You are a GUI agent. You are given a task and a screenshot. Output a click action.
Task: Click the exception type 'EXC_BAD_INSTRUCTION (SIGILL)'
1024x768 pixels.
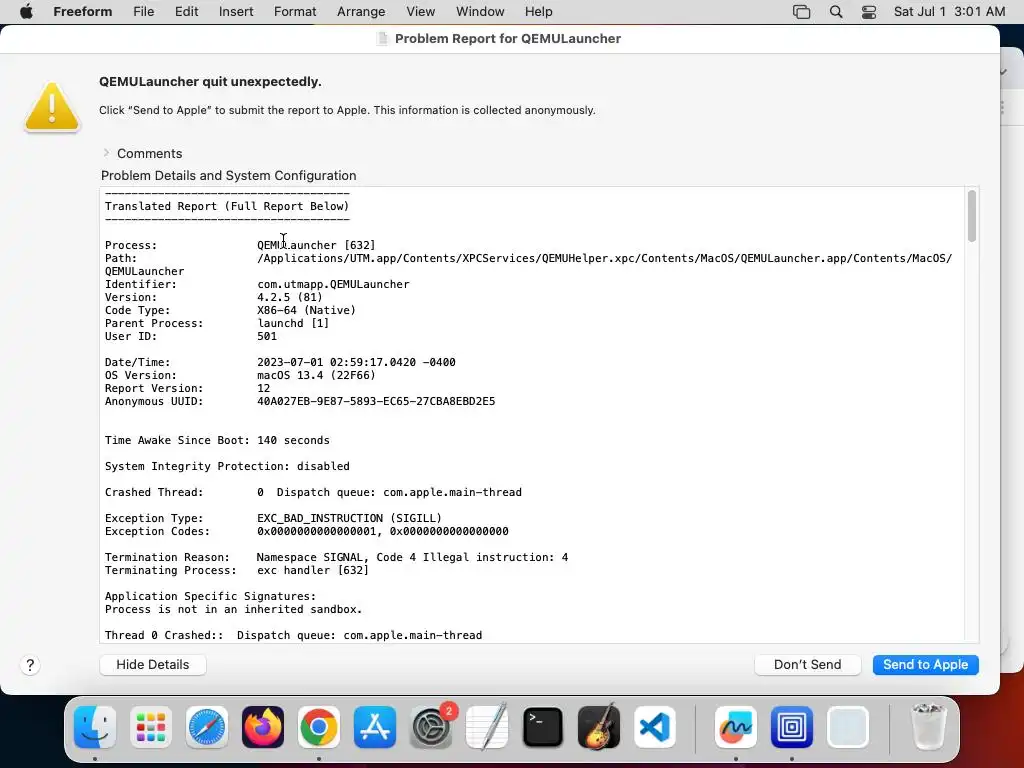tap(349, 519)
